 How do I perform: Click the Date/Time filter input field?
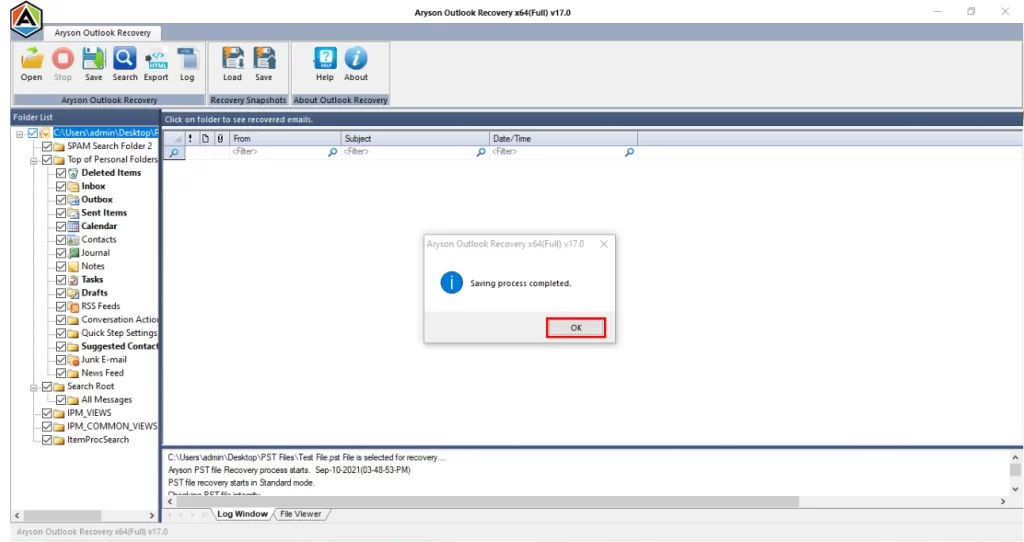[556, 152]
